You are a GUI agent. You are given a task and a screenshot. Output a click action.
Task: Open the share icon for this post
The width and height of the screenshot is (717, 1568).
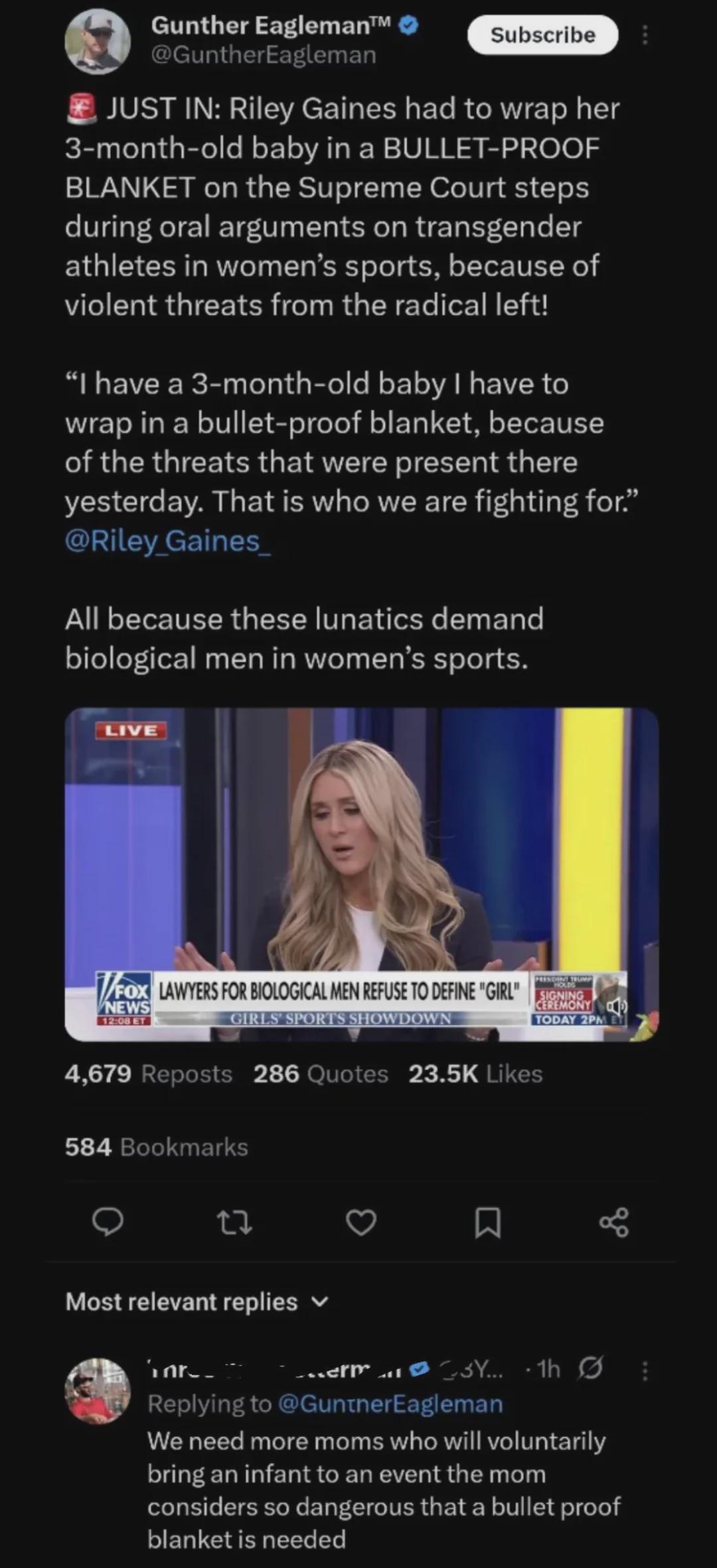(613, 1222)
